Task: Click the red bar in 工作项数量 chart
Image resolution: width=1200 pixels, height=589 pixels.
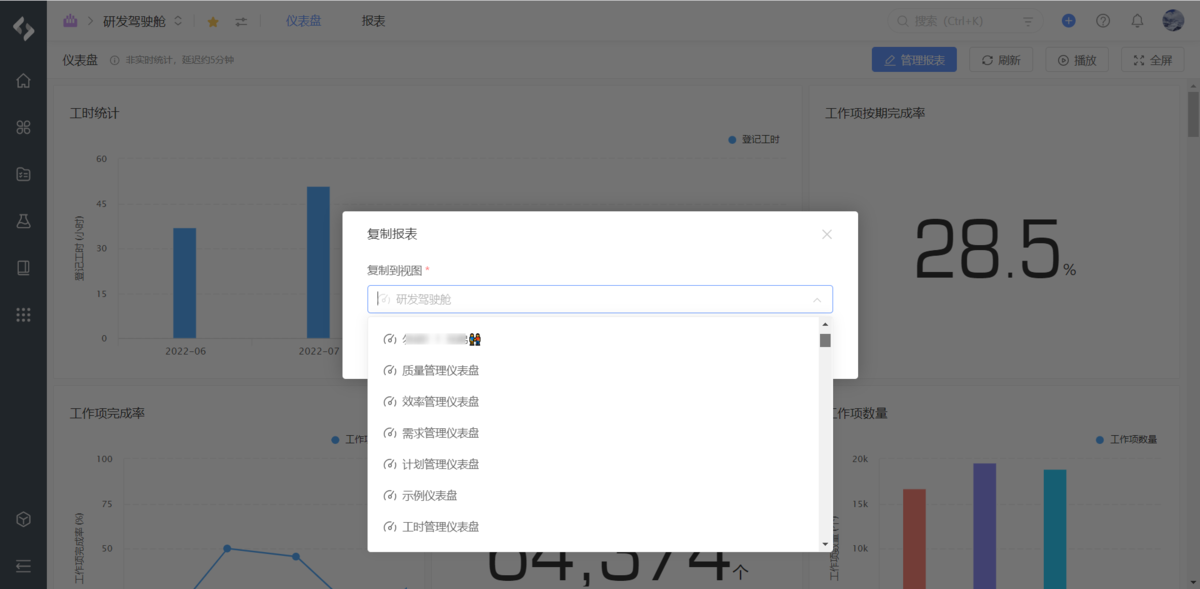Action: coord(914,538)
